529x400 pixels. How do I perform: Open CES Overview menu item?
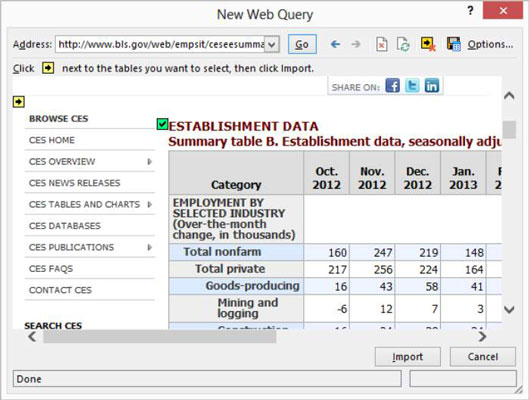62,162
